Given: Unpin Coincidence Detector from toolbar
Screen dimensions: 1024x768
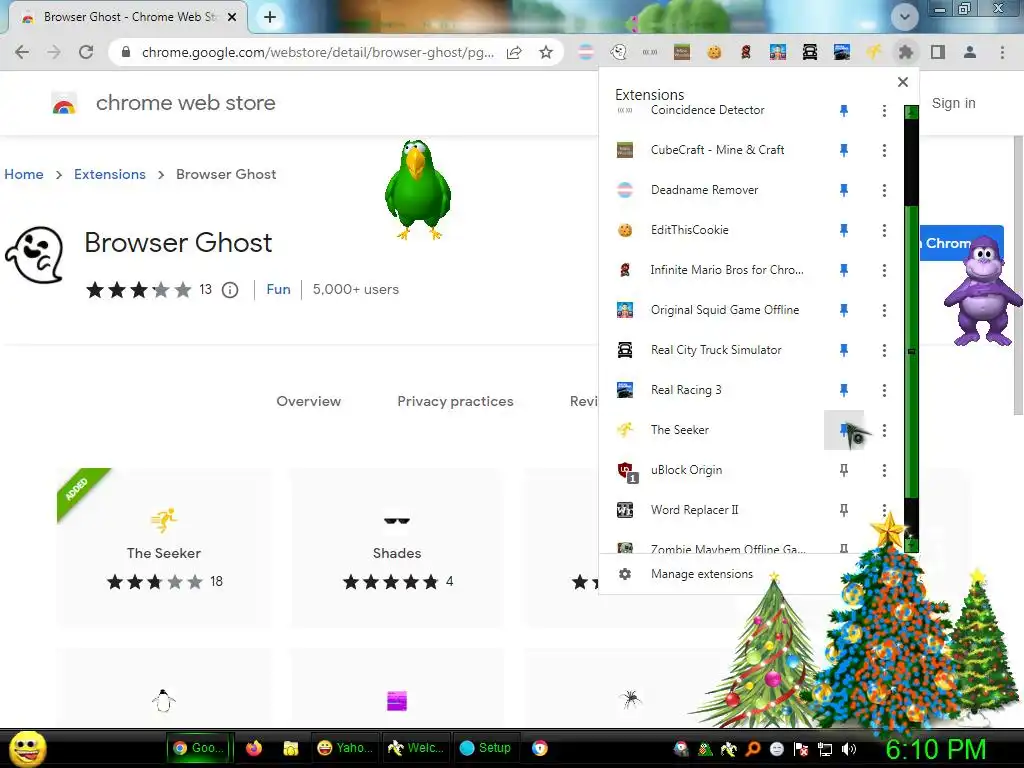Looking at the screenshot, I should tap(844, 110).
